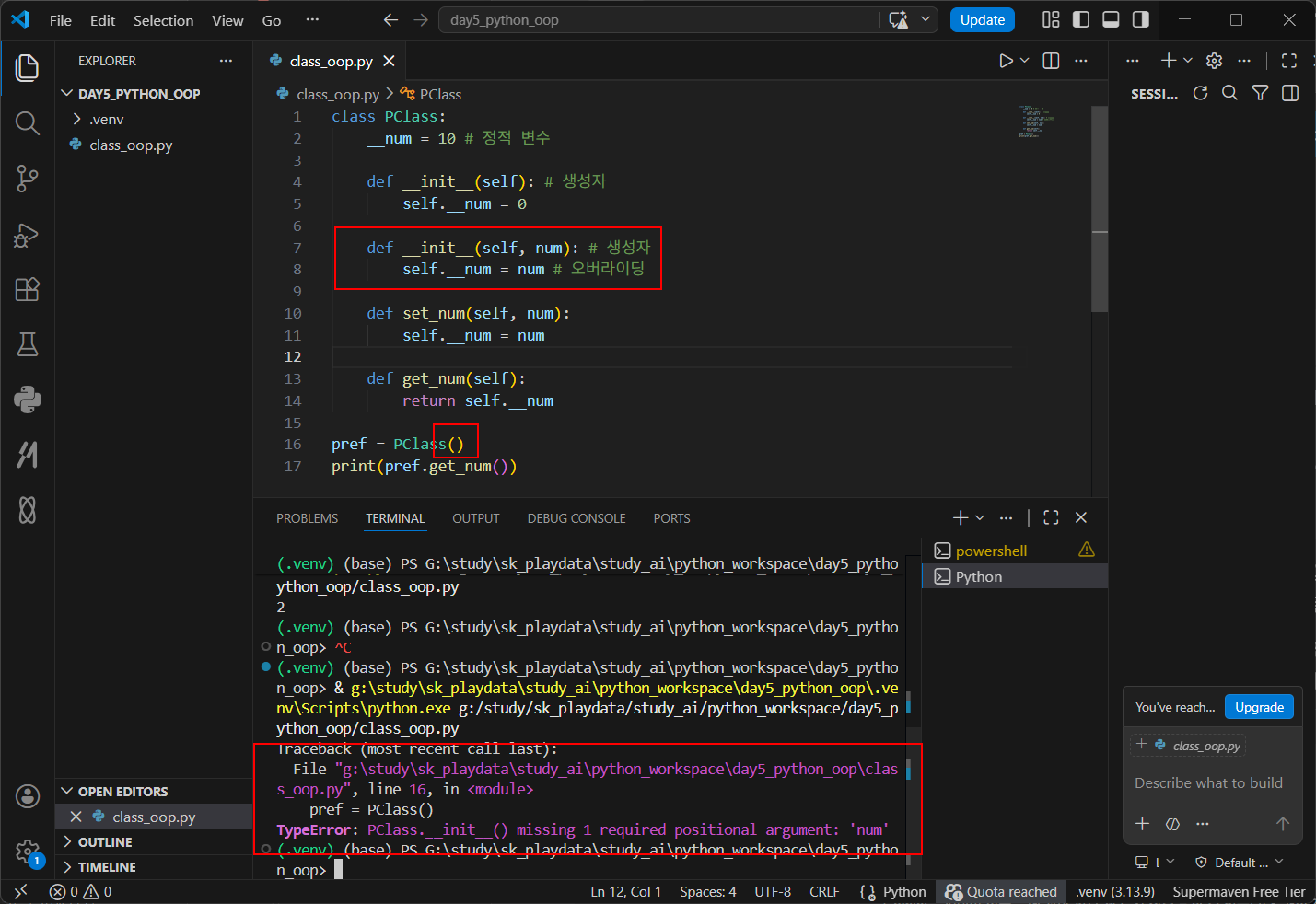
Task: Click the Update button
Action: pos(983,20)
